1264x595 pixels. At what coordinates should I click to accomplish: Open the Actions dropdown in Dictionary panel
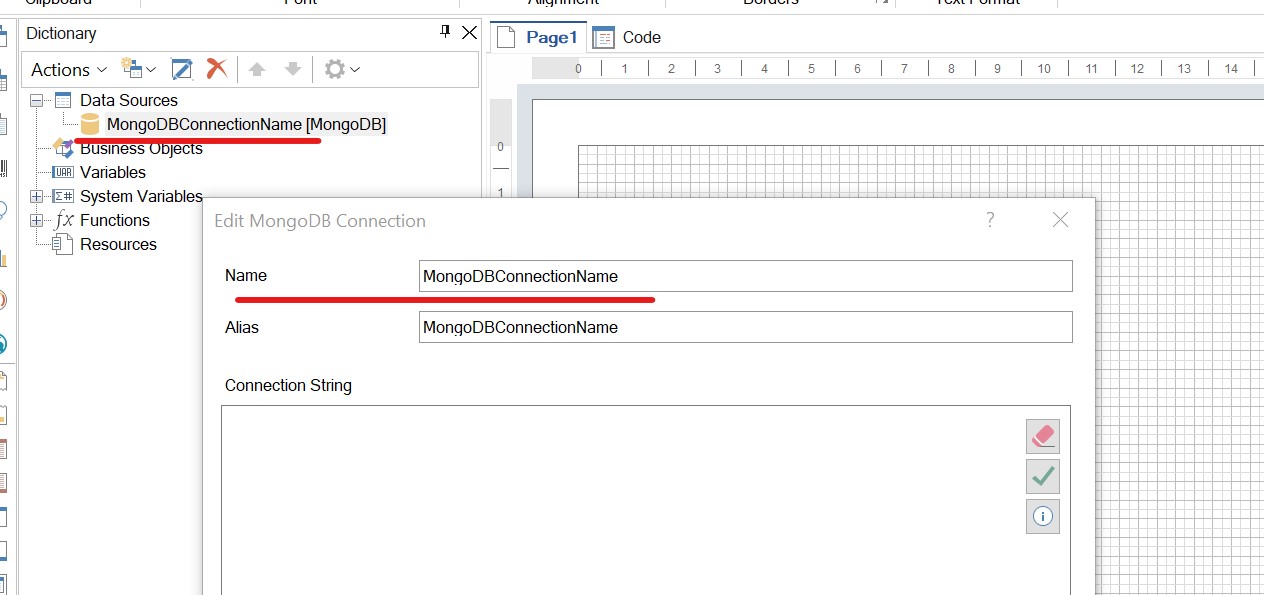[68, 70]
